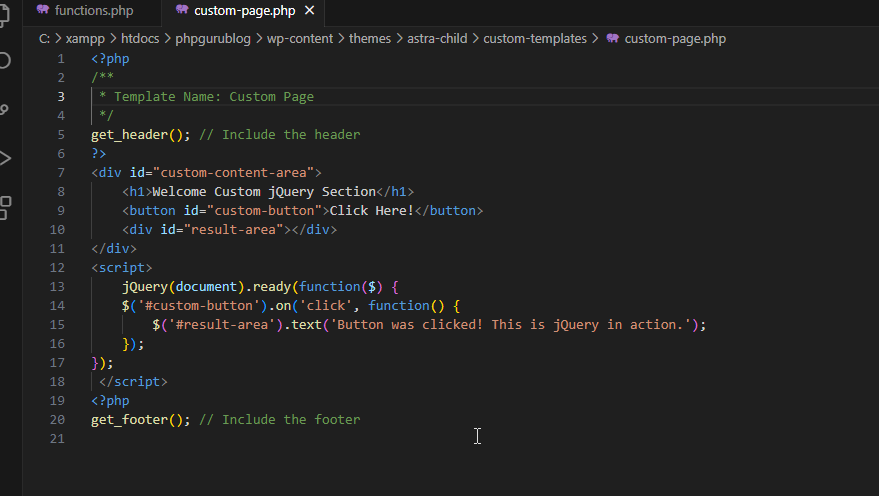Open the custom-templates breadcrumb segment
Screen dimensions: 879x496
[x=537, y=39]
